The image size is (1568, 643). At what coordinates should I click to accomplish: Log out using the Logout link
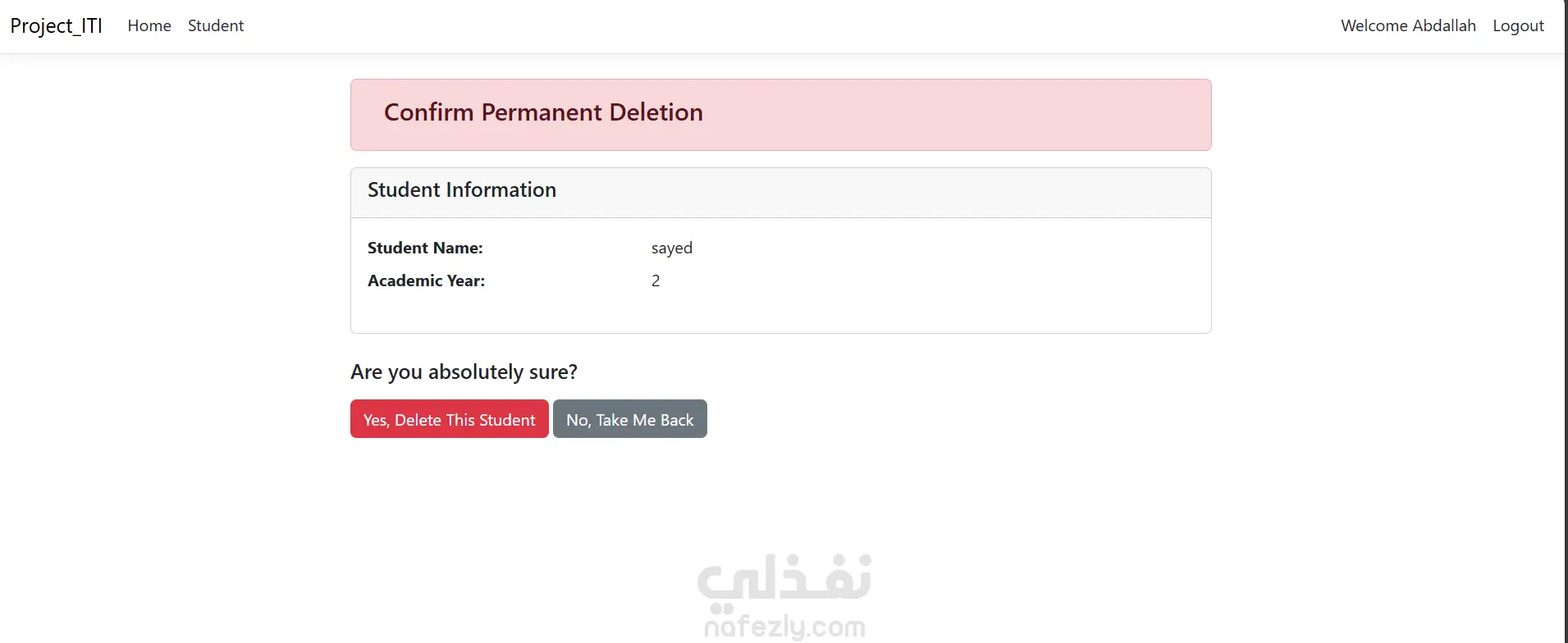pyautogui.click(x=1518, y=26)
